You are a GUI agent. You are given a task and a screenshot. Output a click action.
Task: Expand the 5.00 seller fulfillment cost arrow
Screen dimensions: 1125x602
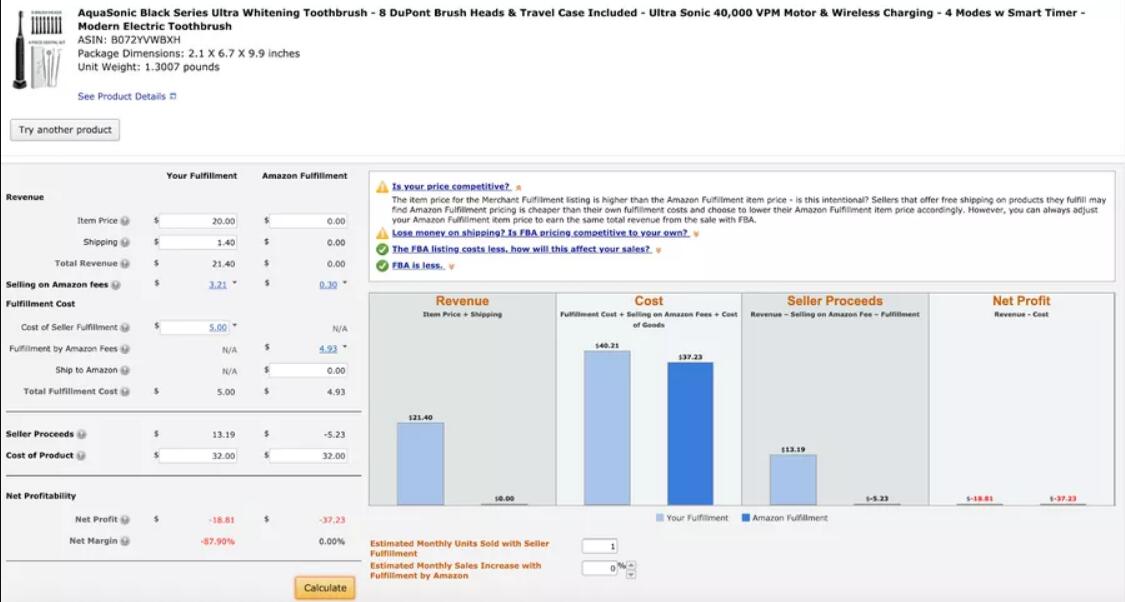(235, 326)
